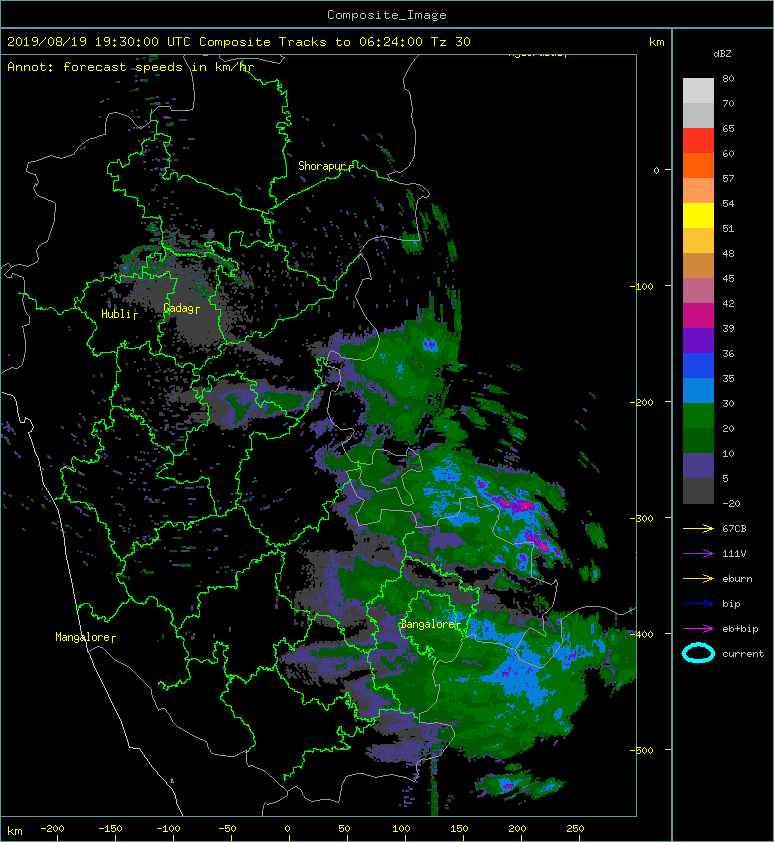The height and width of the screenshot is (842, 774).
Task: Click the 'current' legend label
Action: point(743,654)
